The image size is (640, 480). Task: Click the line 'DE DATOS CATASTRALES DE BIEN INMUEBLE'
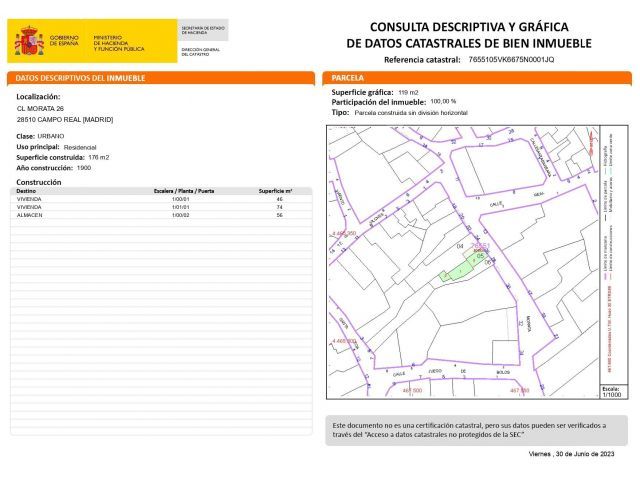(469, 43)
